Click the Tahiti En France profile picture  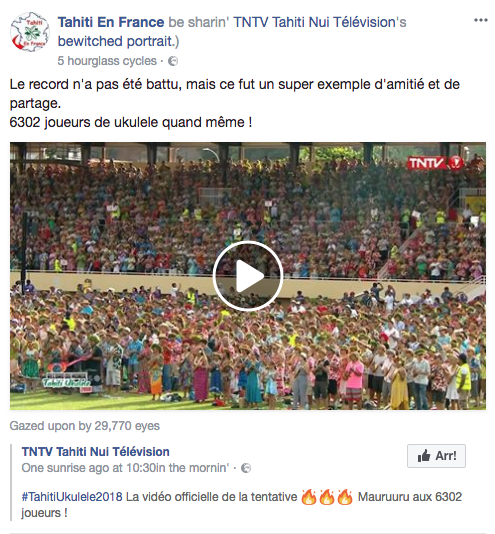click(30, 32)
